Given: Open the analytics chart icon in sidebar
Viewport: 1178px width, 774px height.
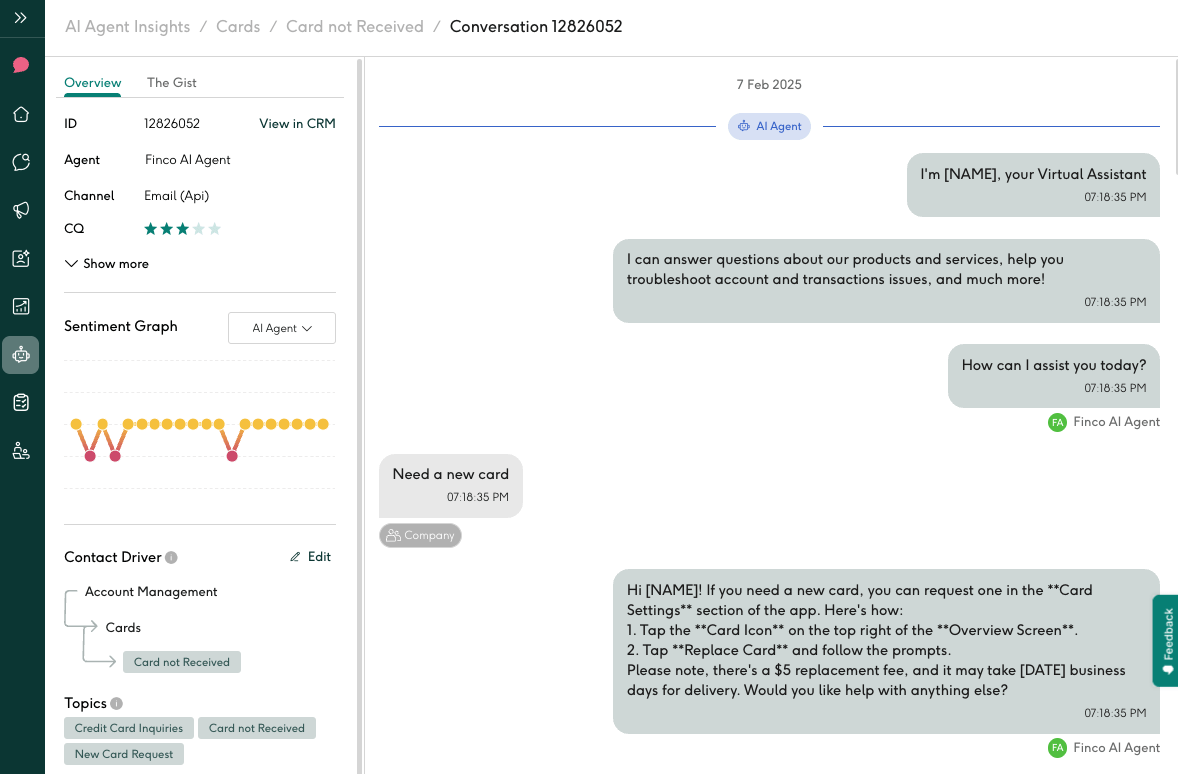Looking at the screenshot, I should (x=21, y=306).
